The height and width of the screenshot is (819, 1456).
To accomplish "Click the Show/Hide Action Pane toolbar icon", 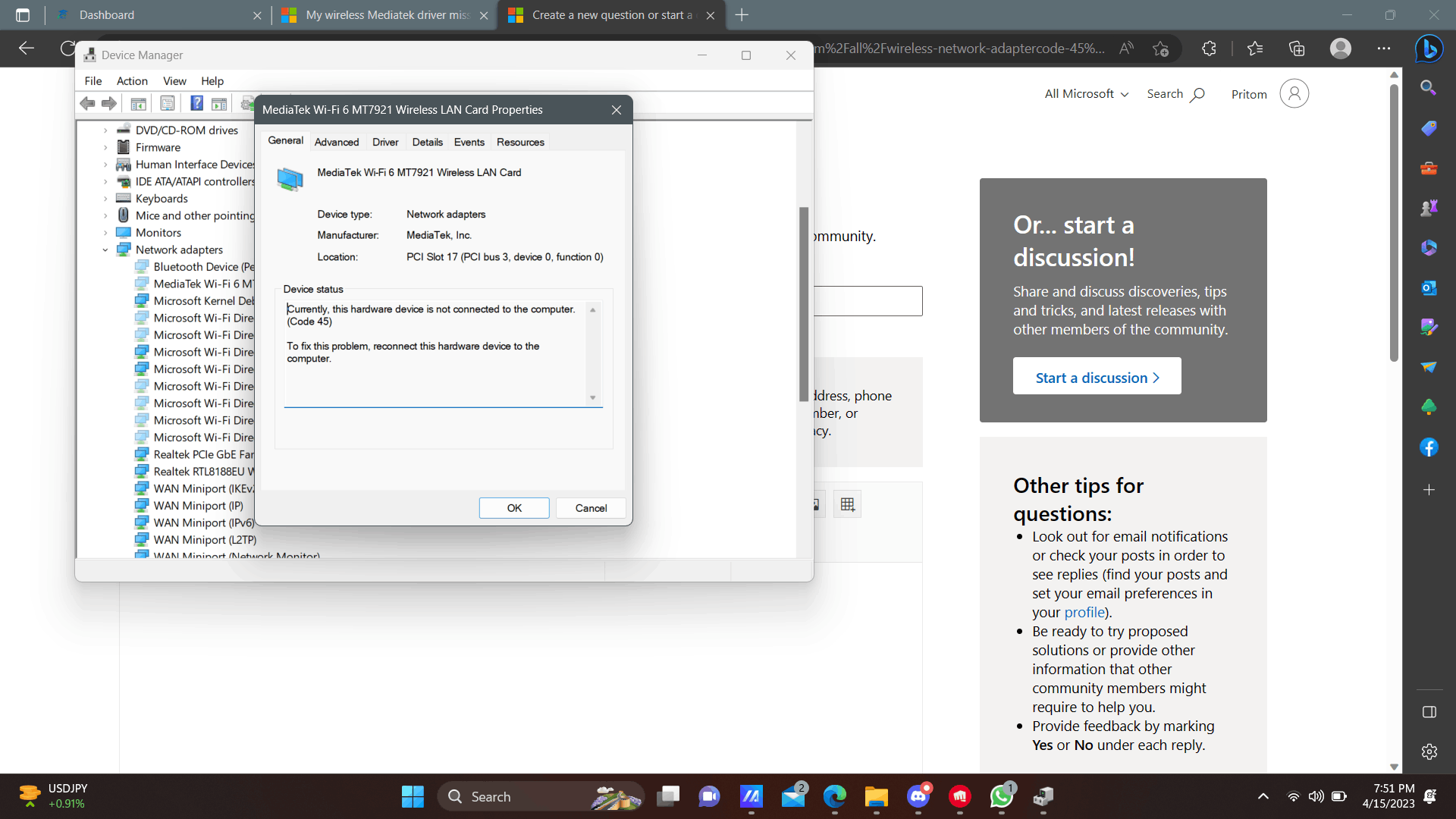I will tap(219, 103).
